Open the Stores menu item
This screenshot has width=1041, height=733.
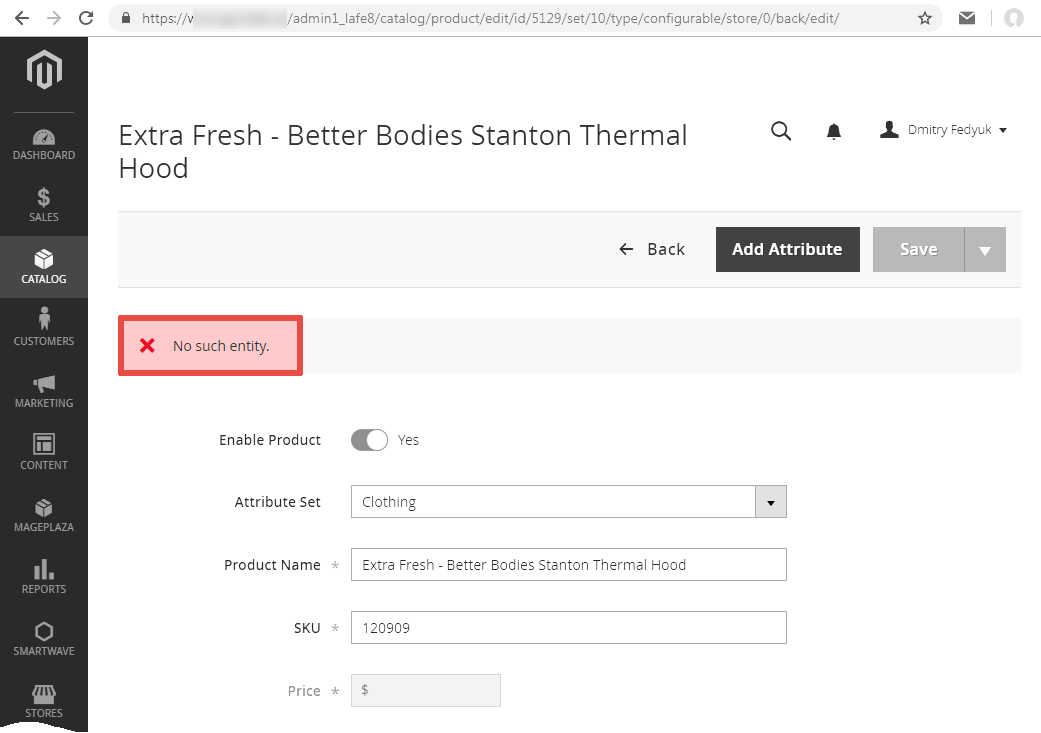coord(44,701)
